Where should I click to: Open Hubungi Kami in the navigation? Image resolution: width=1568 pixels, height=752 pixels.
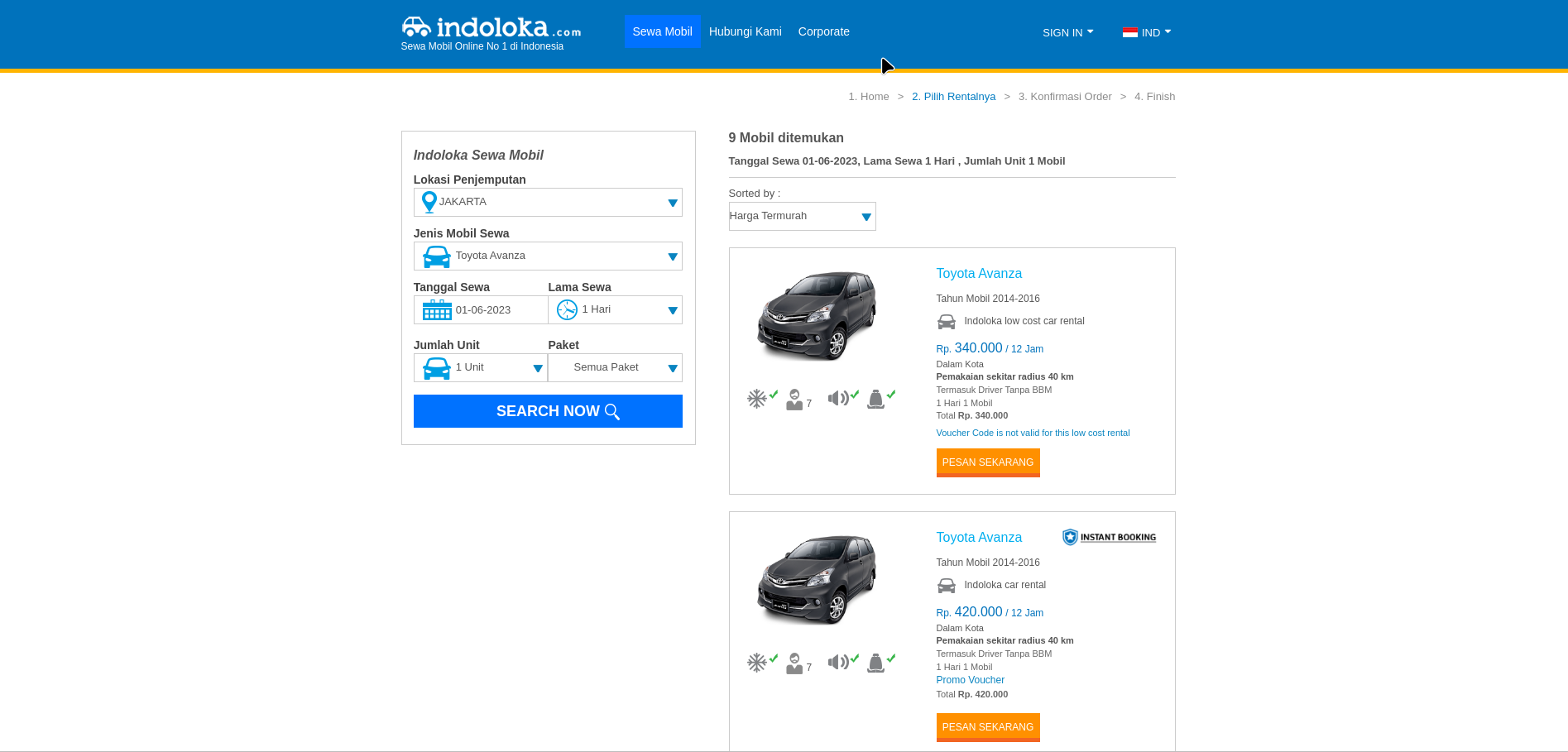(x=745, y=31)
